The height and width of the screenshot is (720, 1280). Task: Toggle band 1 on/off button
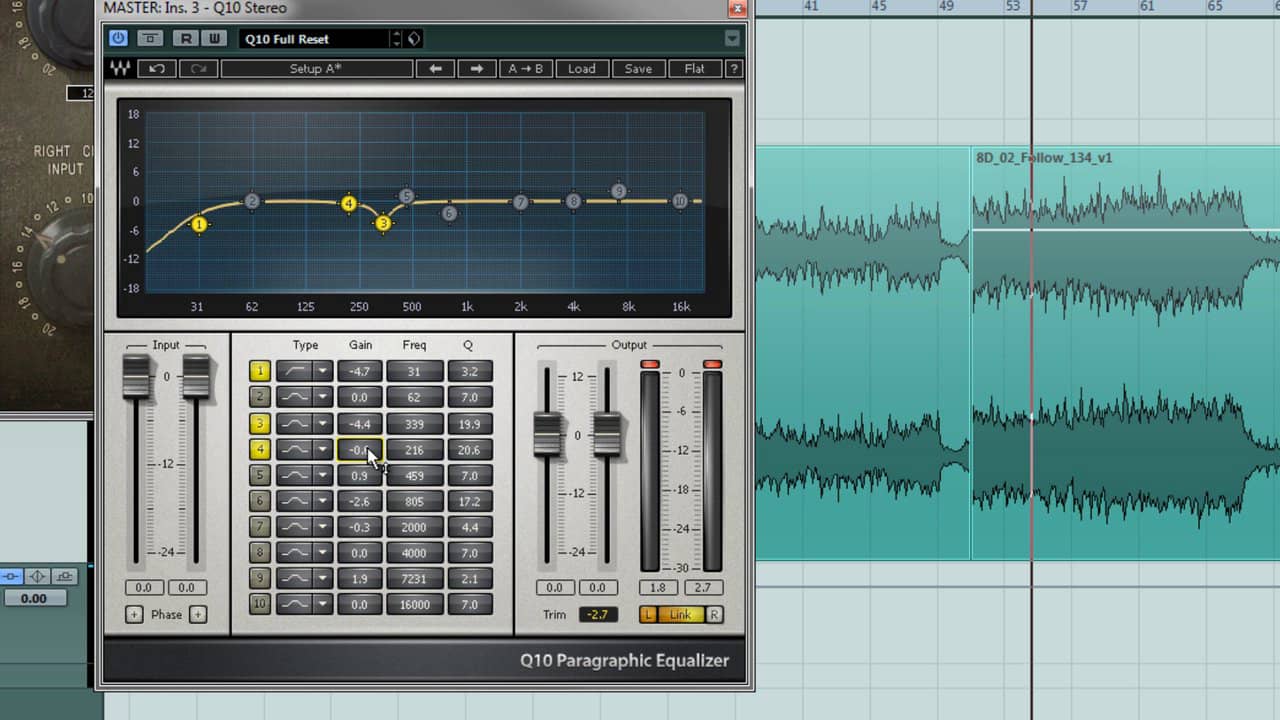point(260,371)
